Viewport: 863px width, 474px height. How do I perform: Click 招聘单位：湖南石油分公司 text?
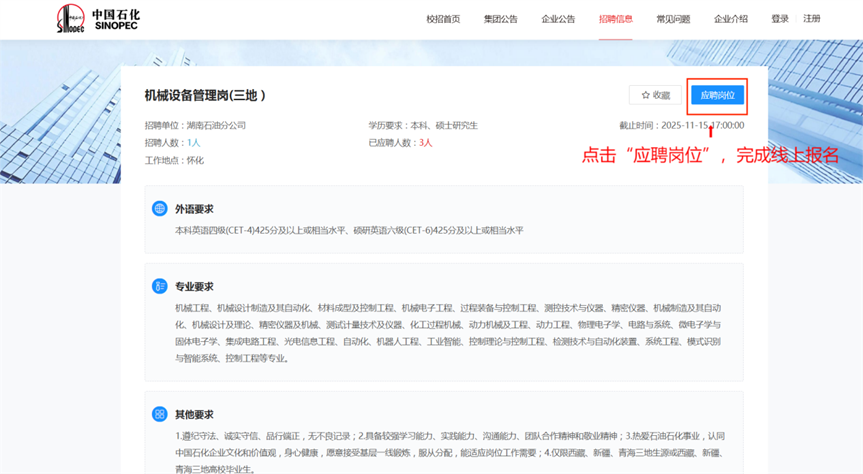coord(195,126)
